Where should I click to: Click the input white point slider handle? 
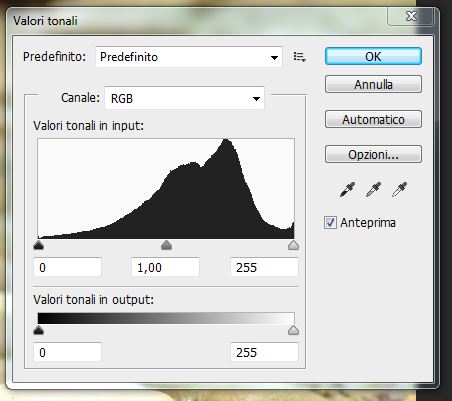click(x=293, y=245)
